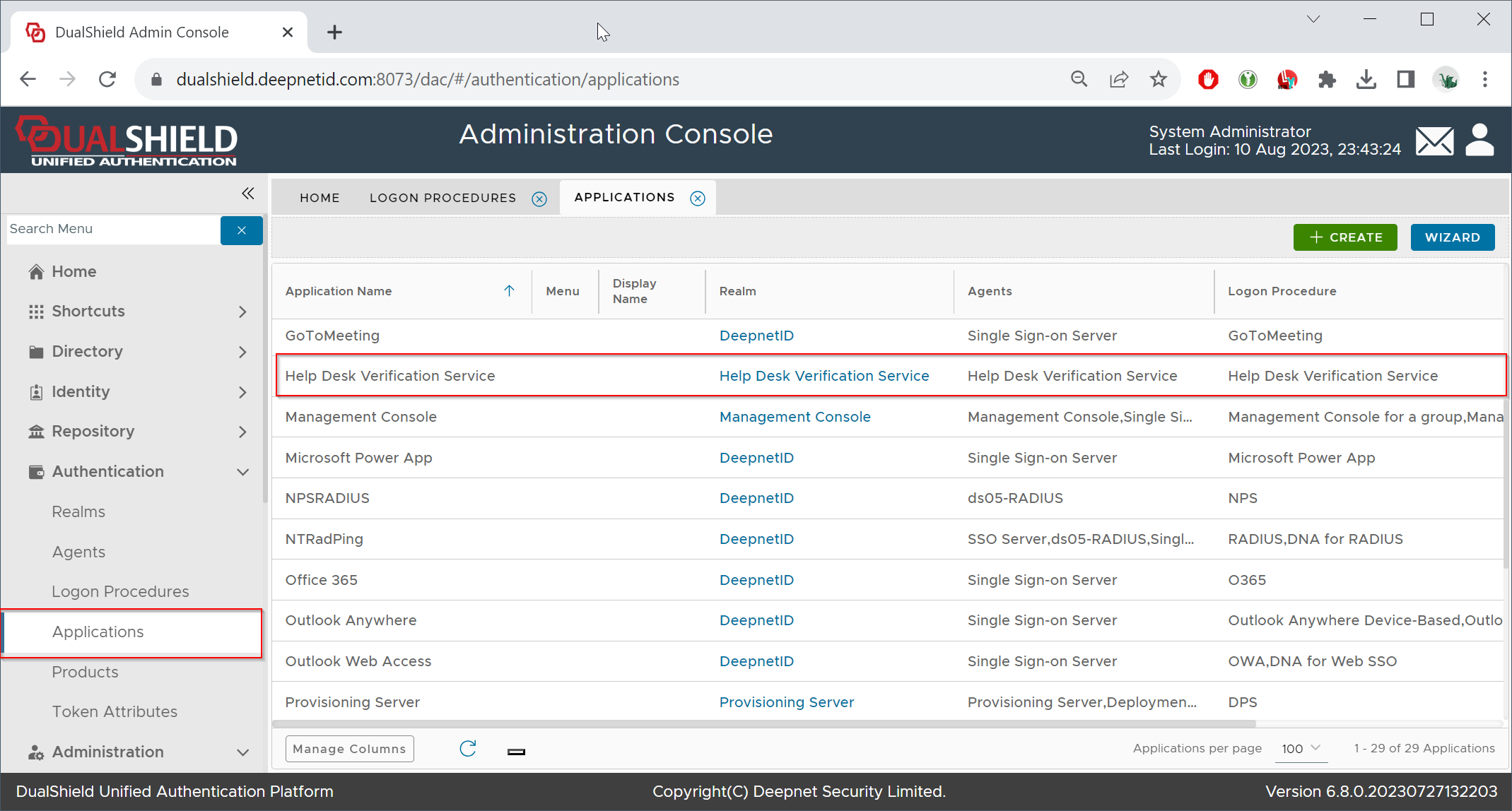
Task: Open the Applications per page dropdown
Action: (1301, 749)
